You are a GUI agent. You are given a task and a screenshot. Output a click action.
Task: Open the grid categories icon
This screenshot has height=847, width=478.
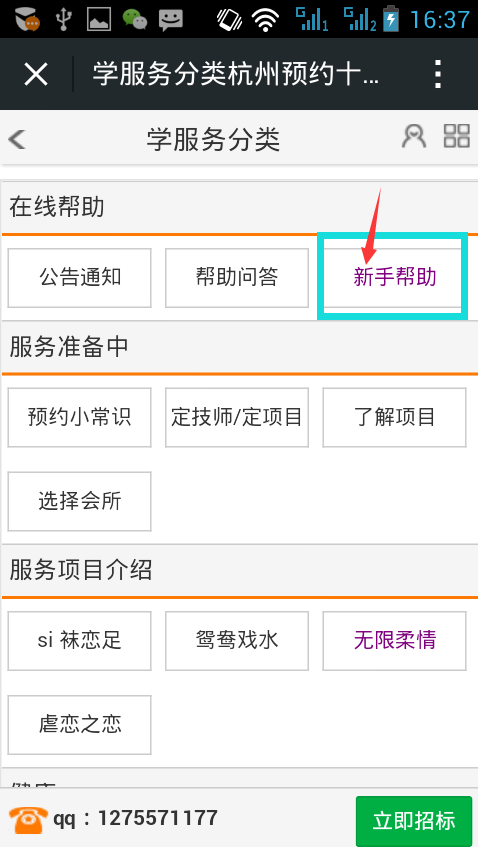click(x=456, y=136)
